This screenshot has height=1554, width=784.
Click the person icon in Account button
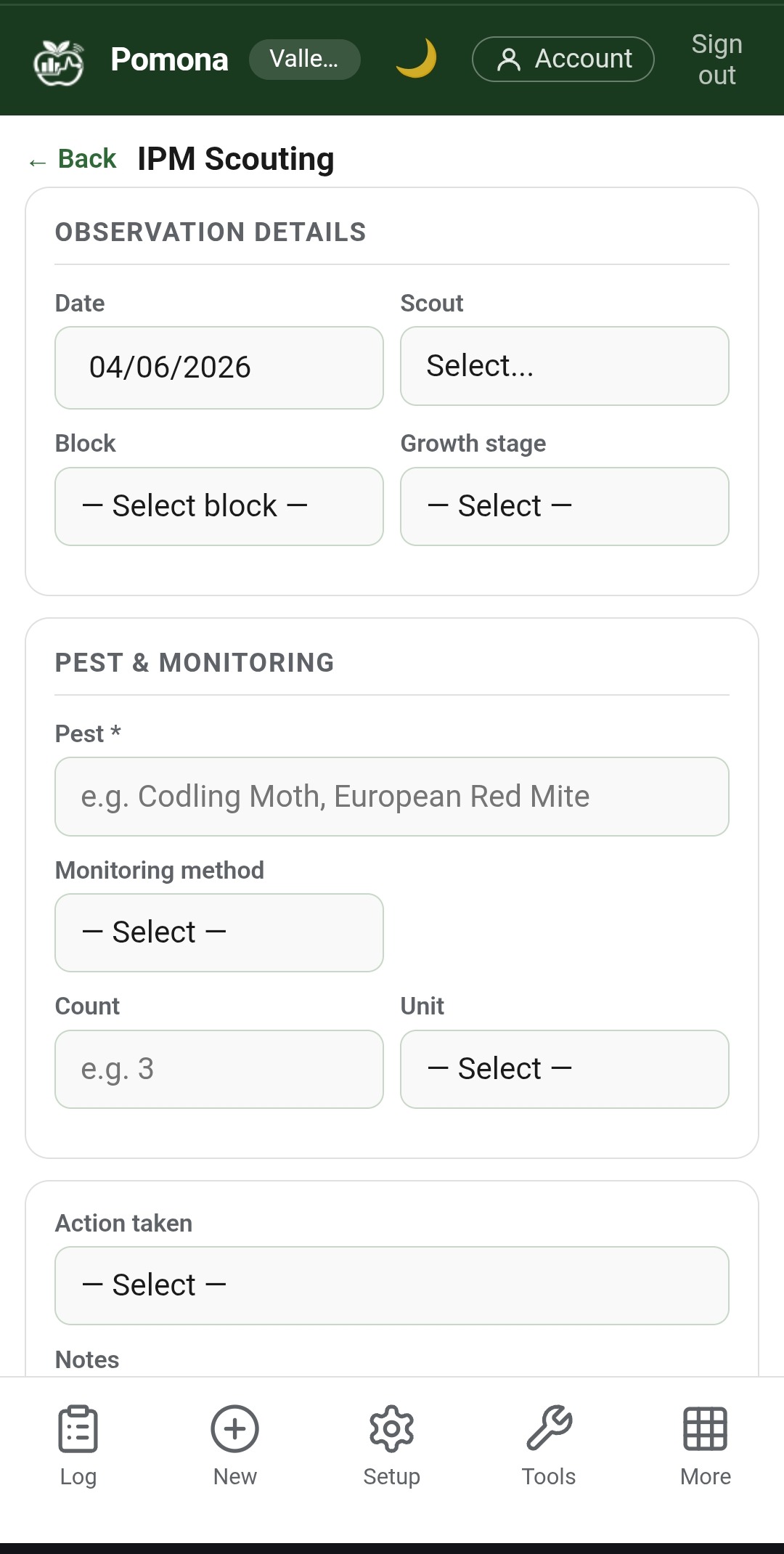point(509,60)
